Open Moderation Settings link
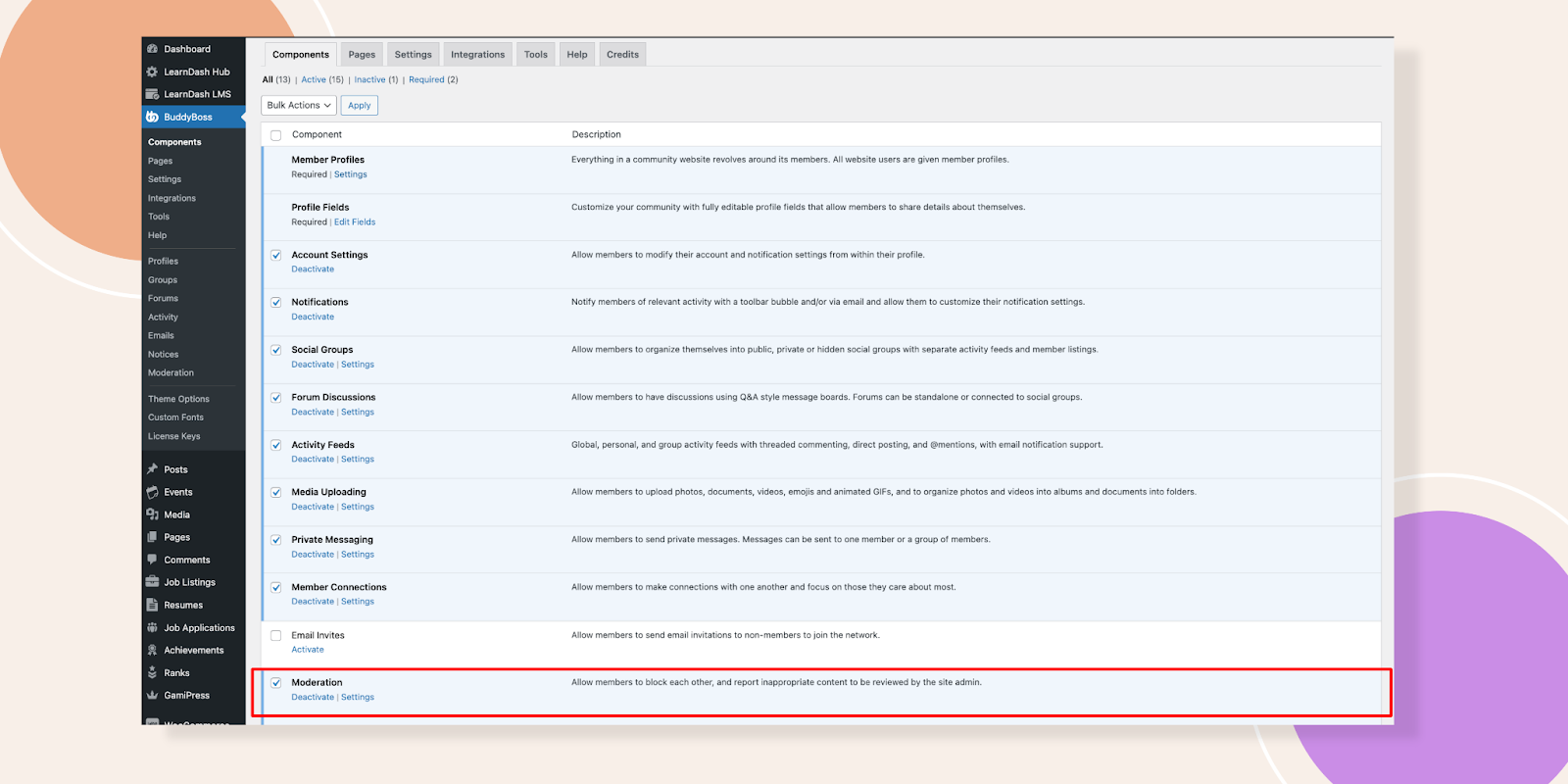 (x=358, y=698)
